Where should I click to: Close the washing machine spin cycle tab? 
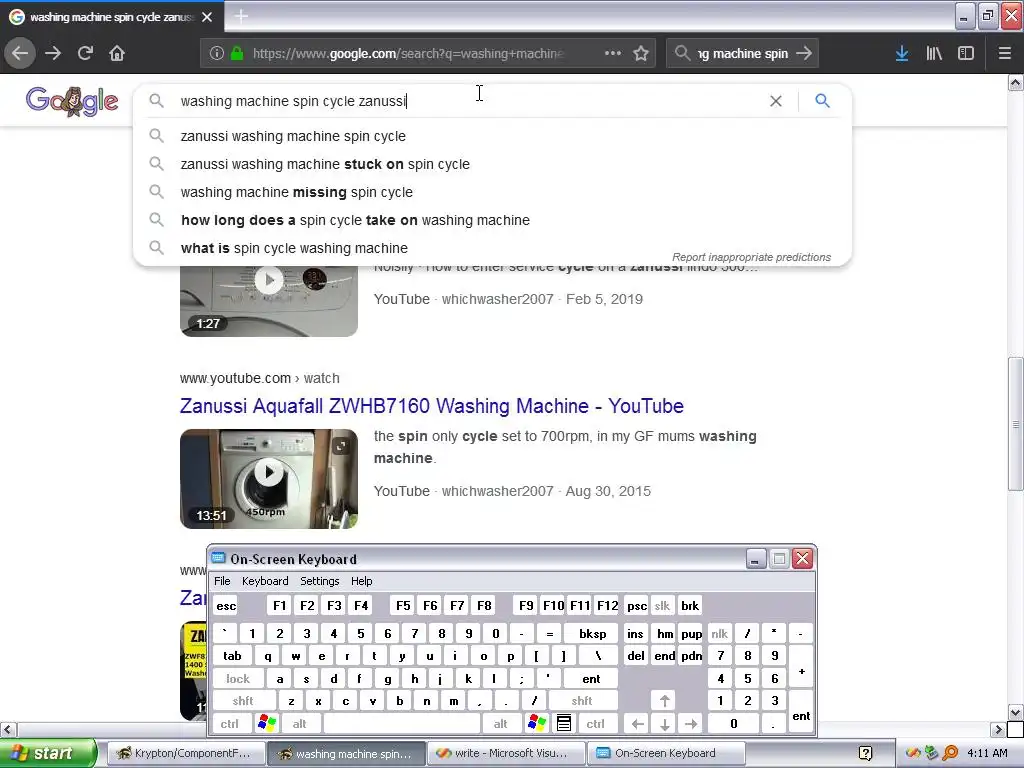click(207, 17)
